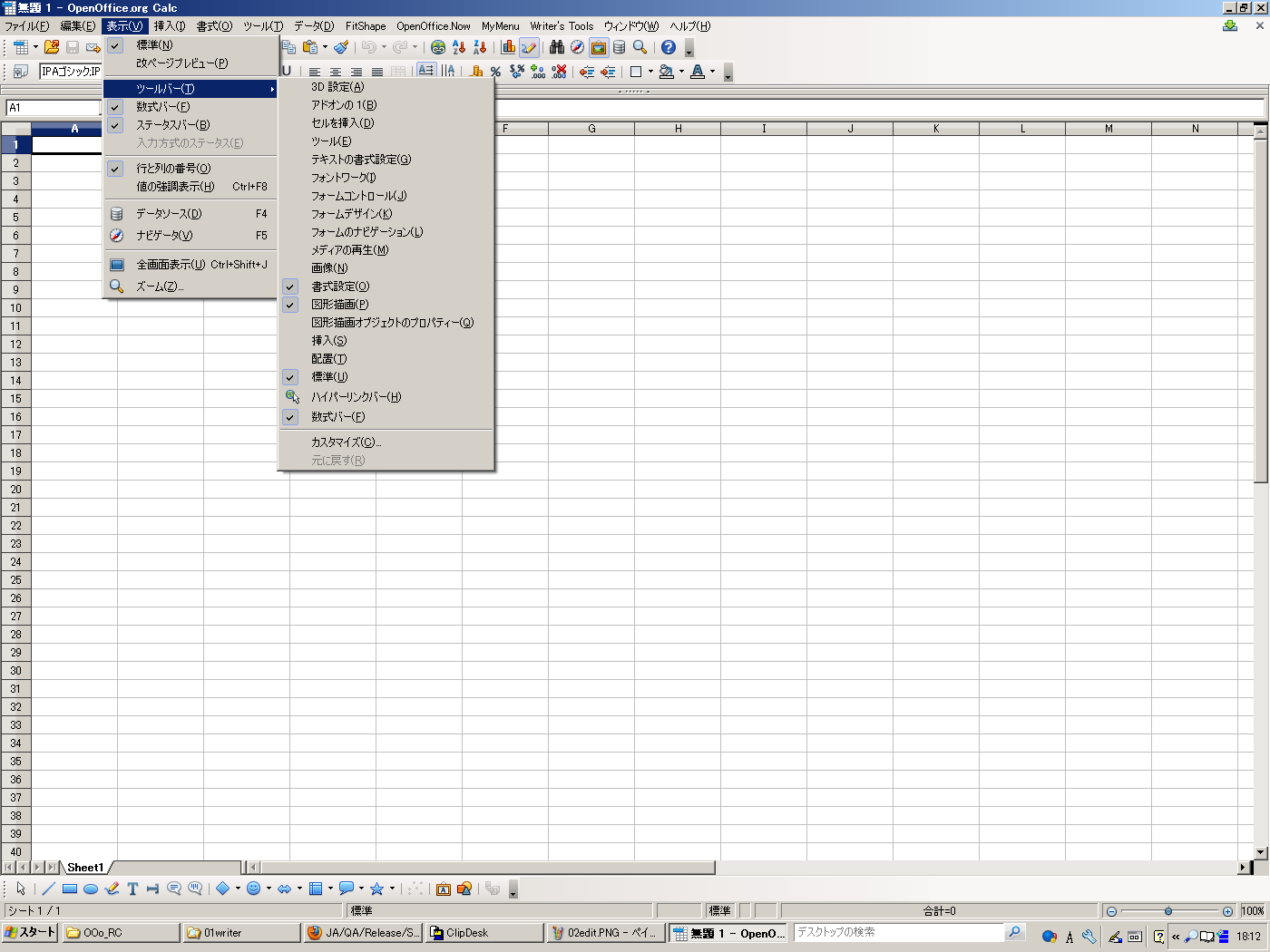Image resolution: width=1270 pixels, height=952 pixels.
Task: Open the 挿入(I) menu
Action: [170, 26]
